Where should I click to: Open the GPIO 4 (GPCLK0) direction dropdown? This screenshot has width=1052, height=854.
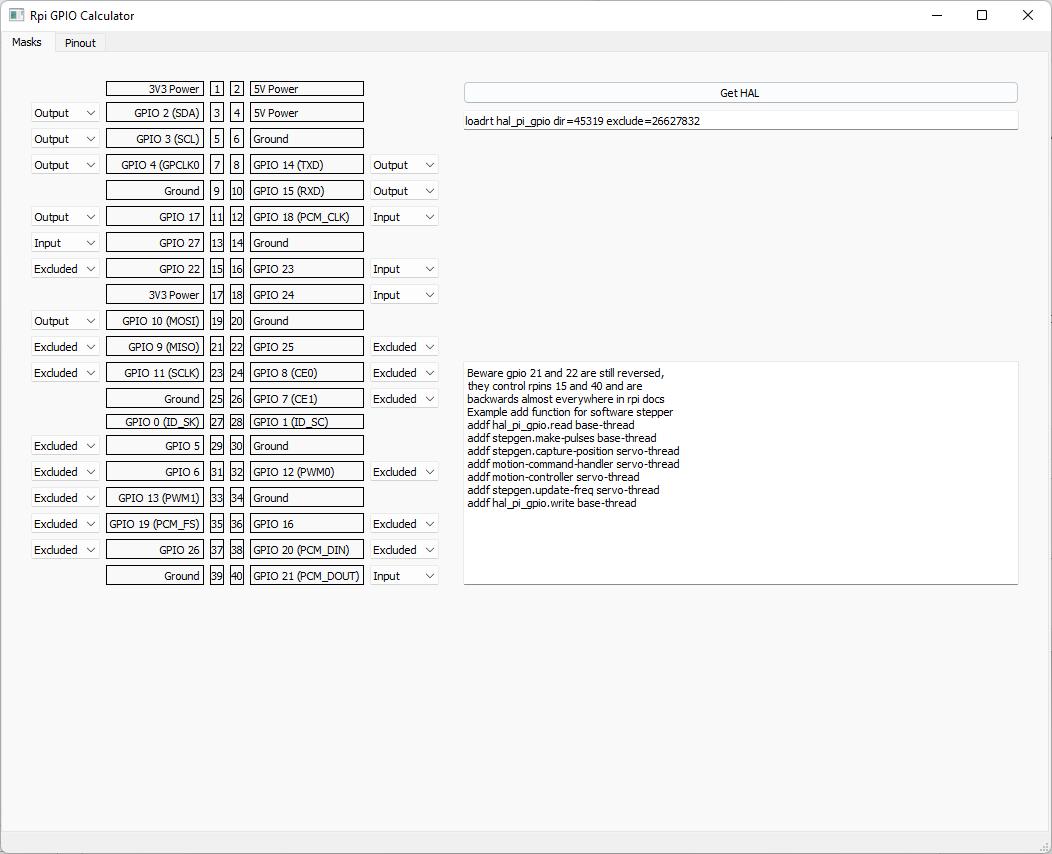click(x=65, y=165)
